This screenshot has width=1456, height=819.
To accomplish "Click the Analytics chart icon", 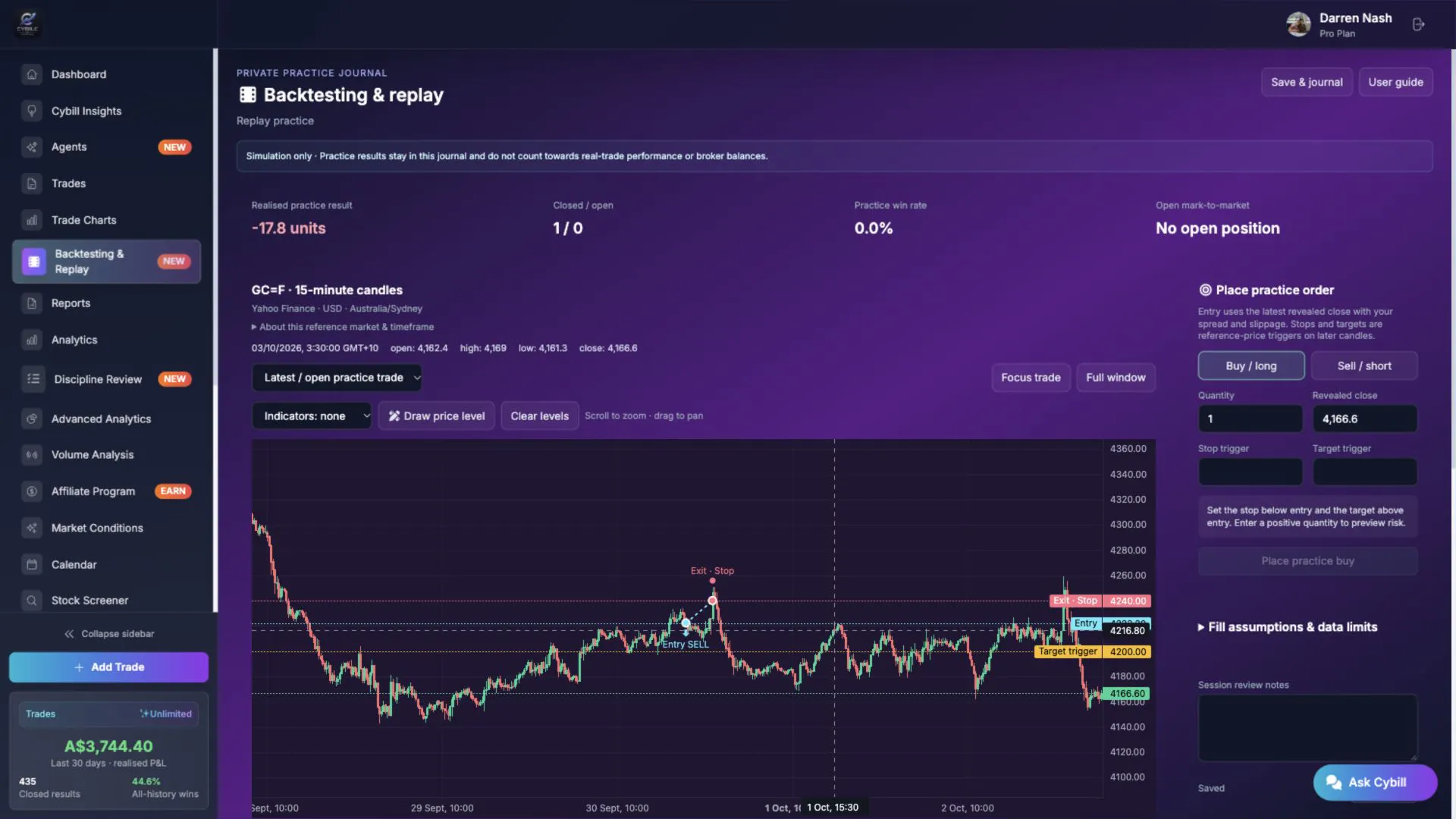I will [32, 340].
